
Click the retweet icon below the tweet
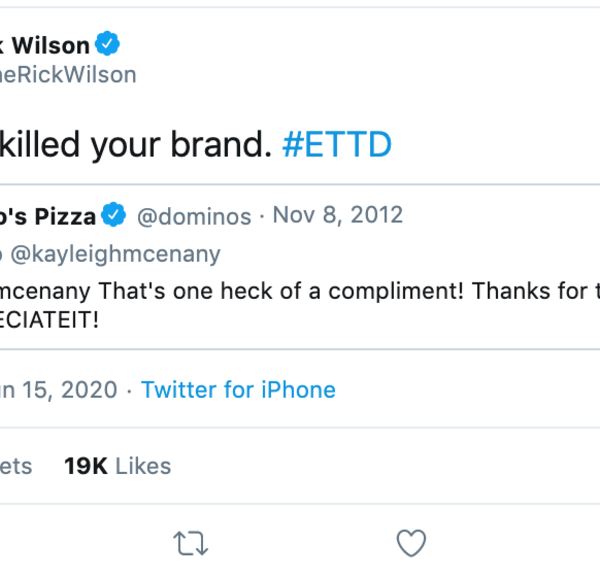190,543
